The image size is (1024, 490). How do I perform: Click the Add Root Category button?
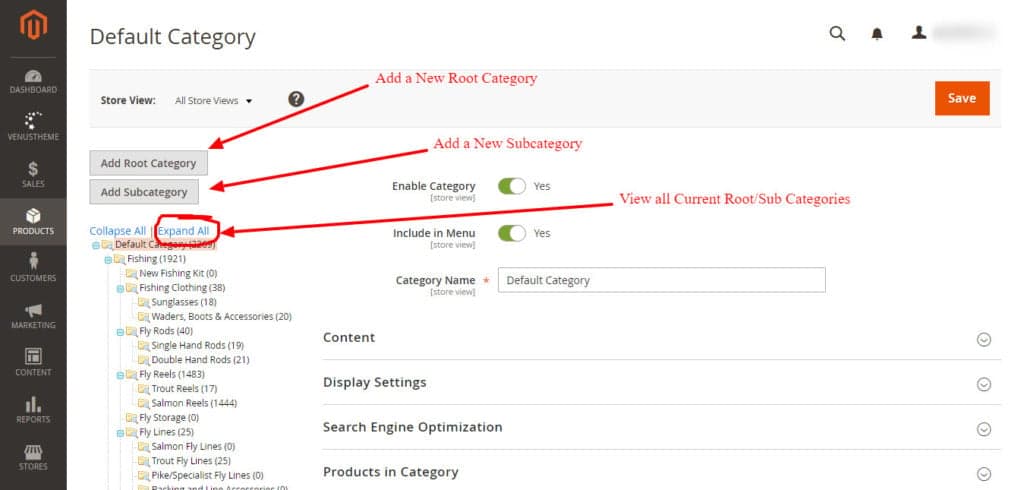coord(149,163)
